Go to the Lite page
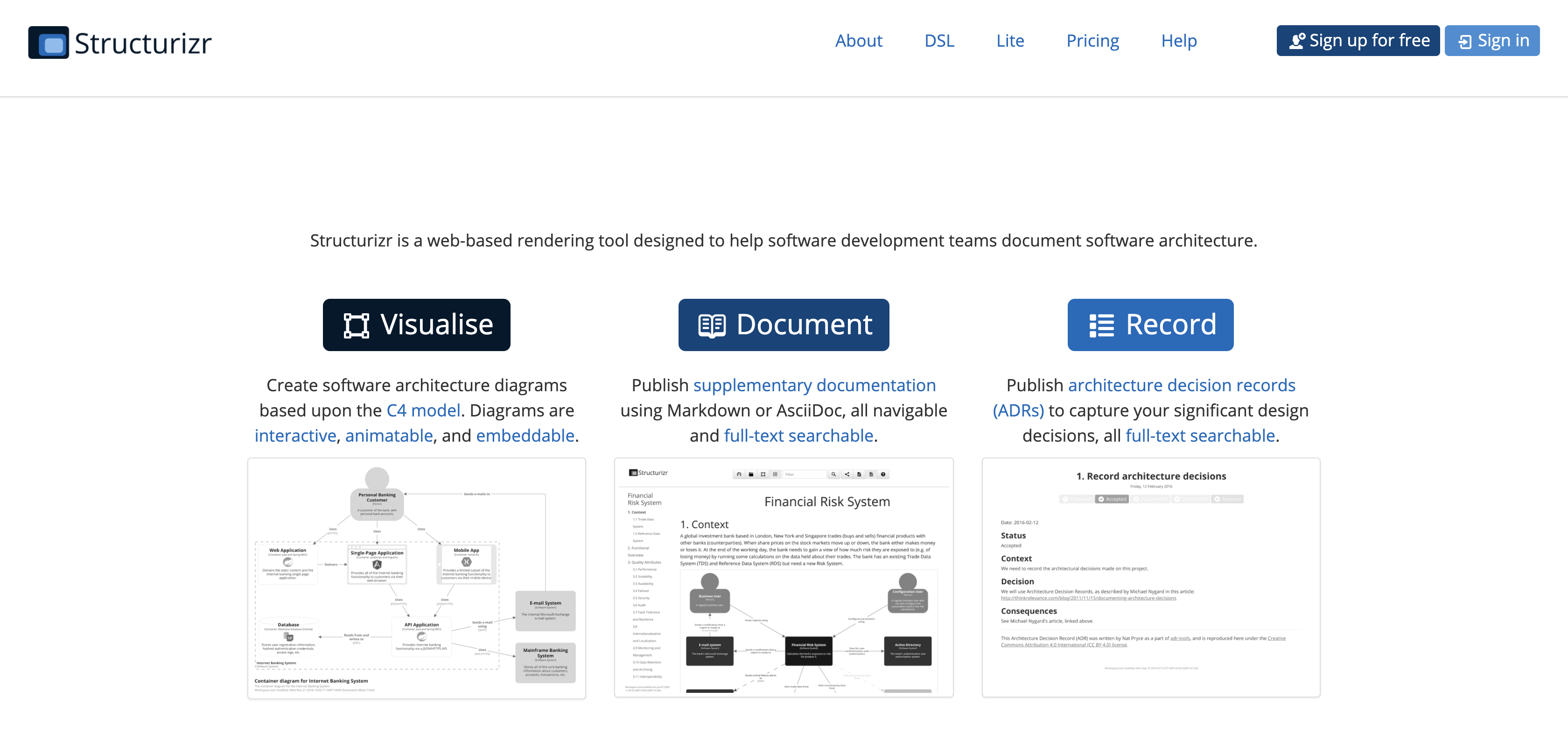This screenshot has height=747, width=1568. pyautogui.click(x=1010, y=41)
